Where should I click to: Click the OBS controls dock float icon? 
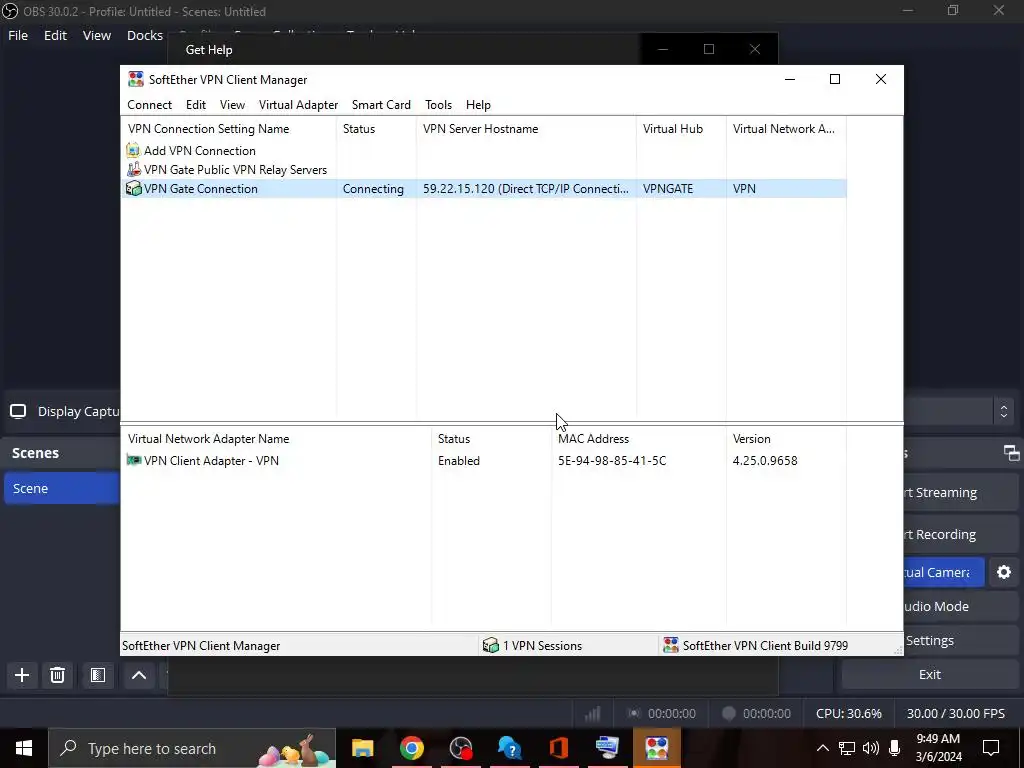point(1011,453)
